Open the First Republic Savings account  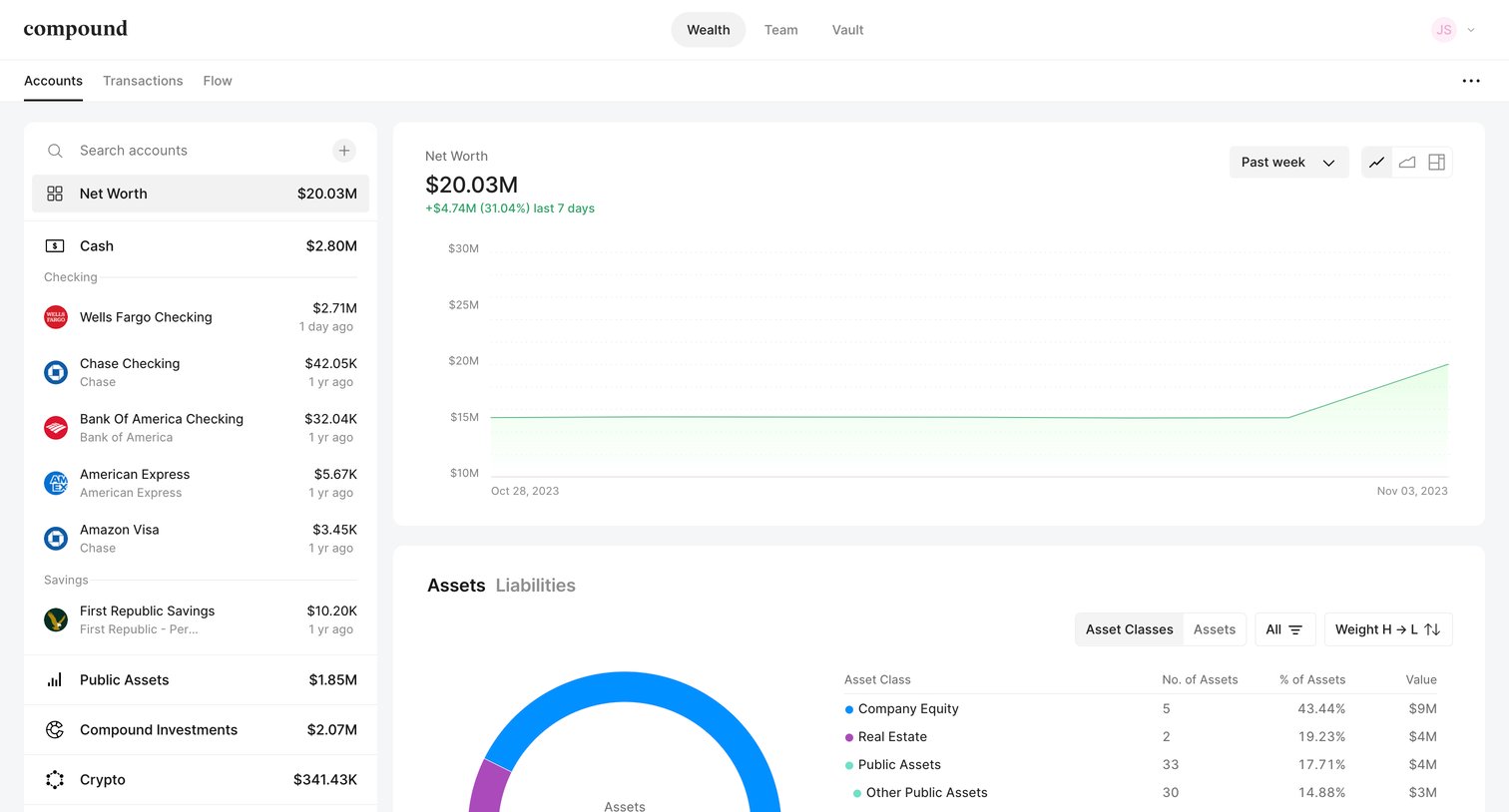[x=201, y=619]
